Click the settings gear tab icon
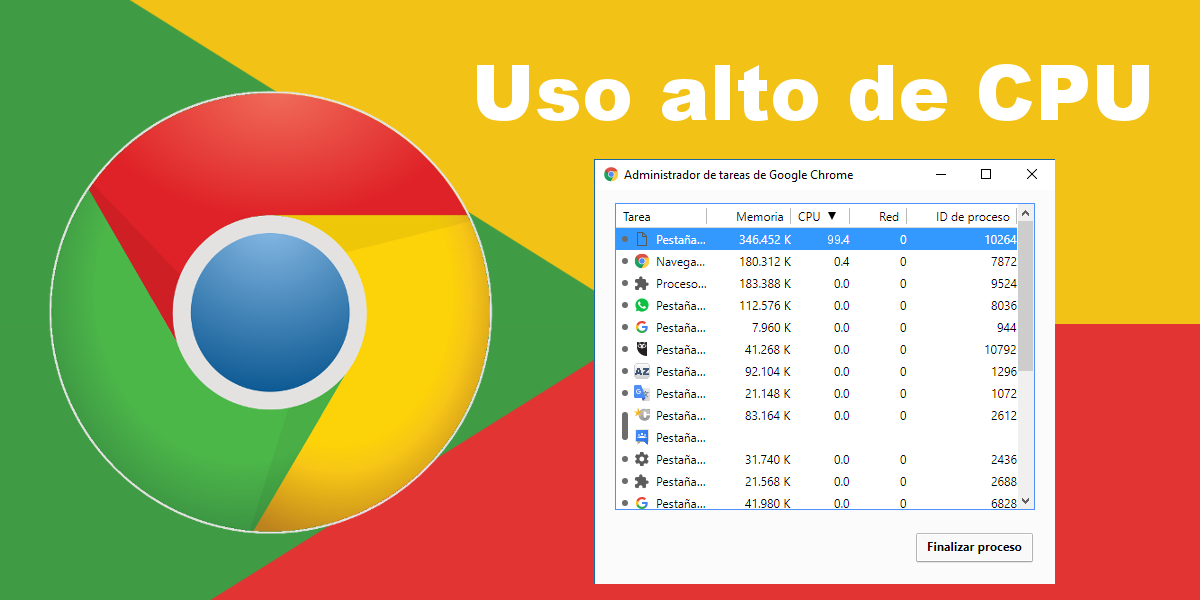The image size is (1200, 600). tap(642, 460)
